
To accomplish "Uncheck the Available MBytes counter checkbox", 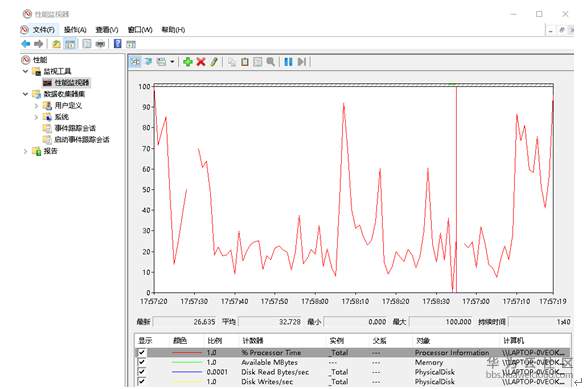I will pyautogui.click(x=142, y=362).
